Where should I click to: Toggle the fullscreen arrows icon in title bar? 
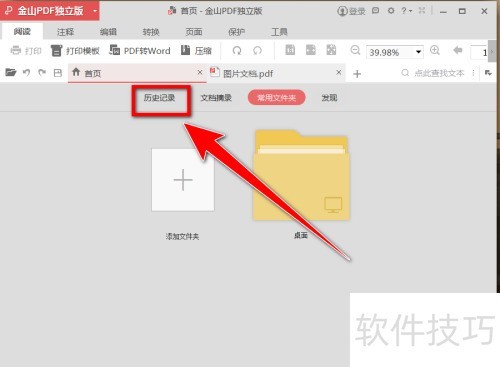click(x=422, y=11)
